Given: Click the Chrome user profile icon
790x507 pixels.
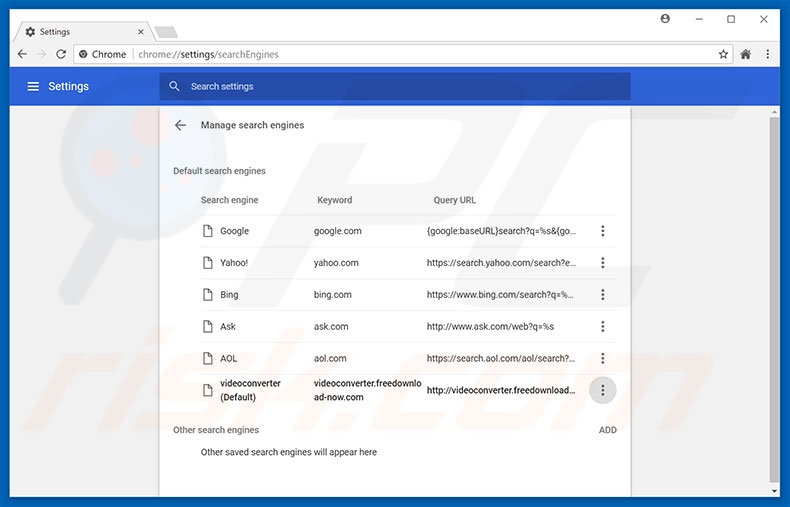Looking at the screenshot, I should (x=665, y=19).
